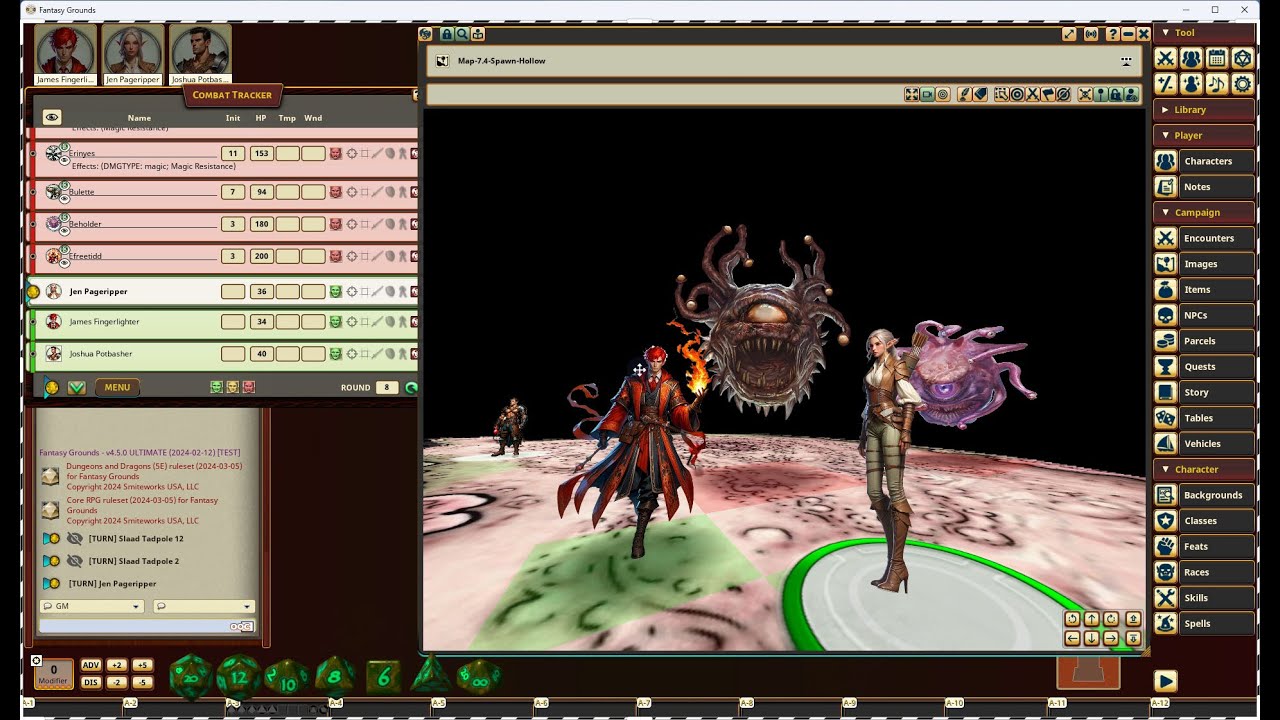Collapse the Campaign sidebar section
1280x720 pixels.
click(1204, 212)
